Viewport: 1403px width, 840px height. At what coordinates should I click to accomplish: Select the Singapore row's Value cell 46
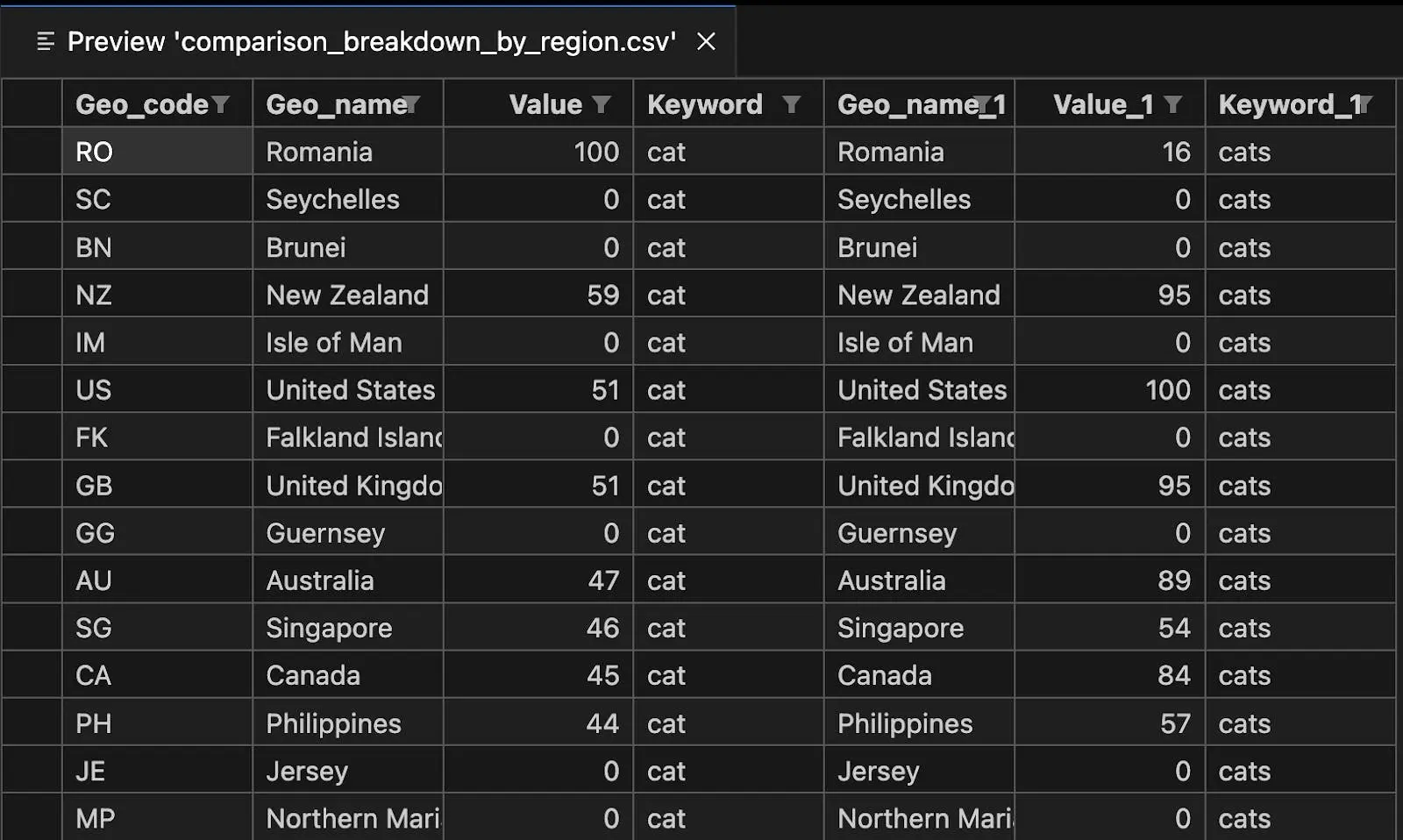tap(538, 628)
